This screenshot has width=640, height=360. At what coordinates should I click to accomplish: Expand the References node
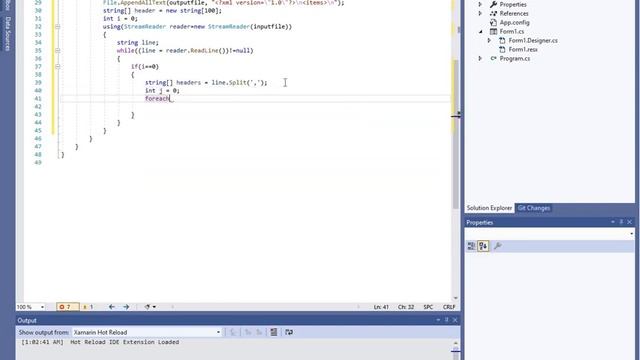pyautogui.click(x=480, y=13)
